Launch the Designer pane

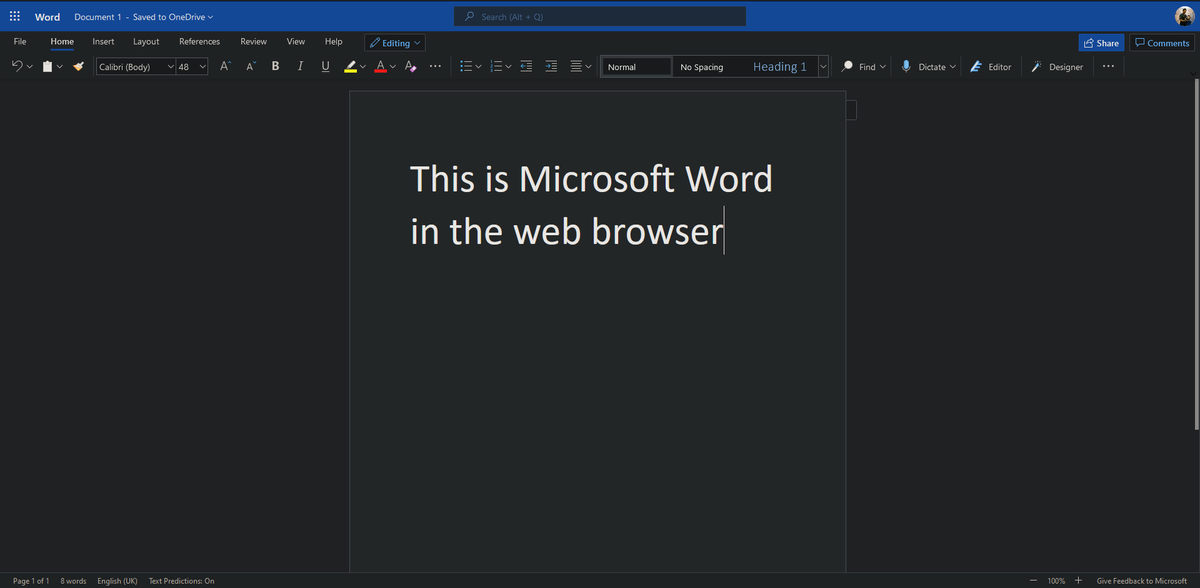pos(1056,66)
